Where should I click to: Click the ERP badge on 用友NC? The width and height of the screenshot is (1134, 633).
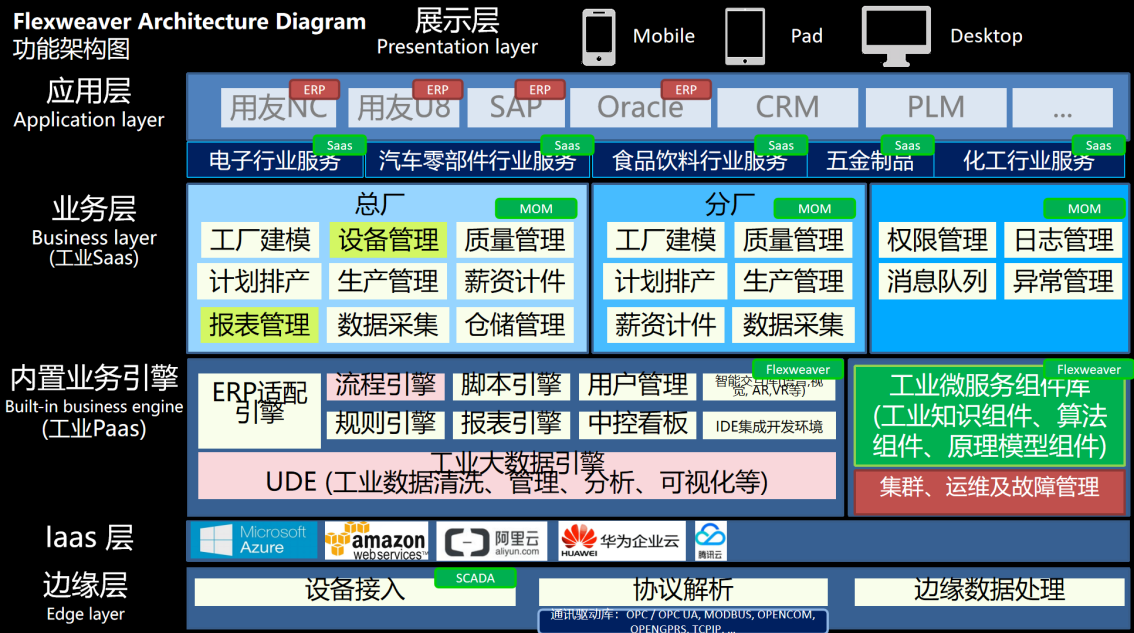pyautogui.click(x=314, y=90)
